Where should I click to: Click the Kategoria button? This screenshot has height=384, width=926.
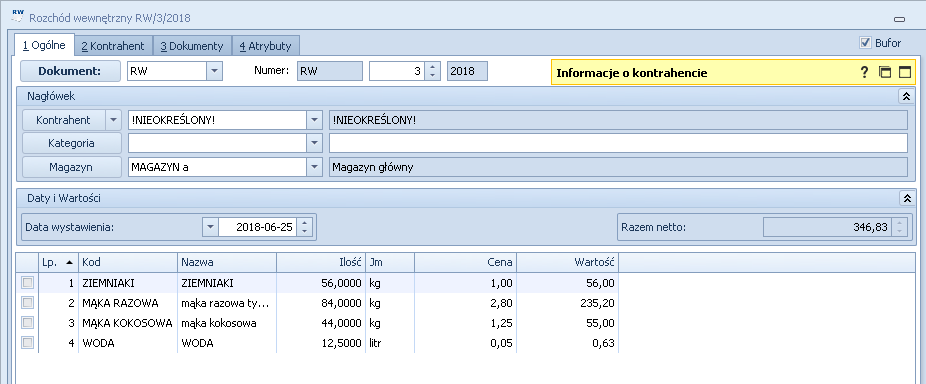click(71, 143)
